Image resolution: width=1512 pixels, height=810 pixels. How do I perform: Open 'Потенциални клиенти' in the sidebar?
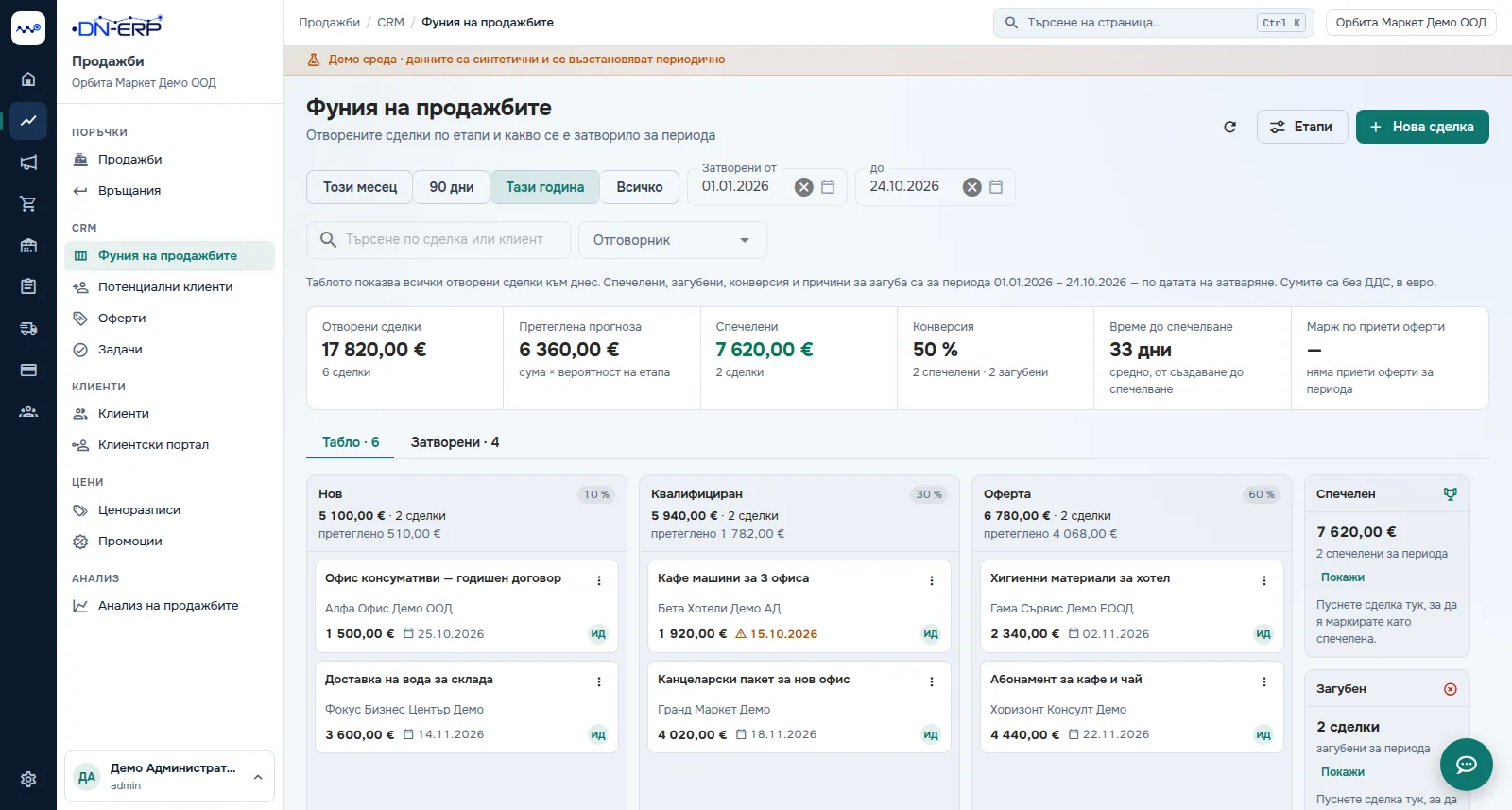tap(169, 287)
